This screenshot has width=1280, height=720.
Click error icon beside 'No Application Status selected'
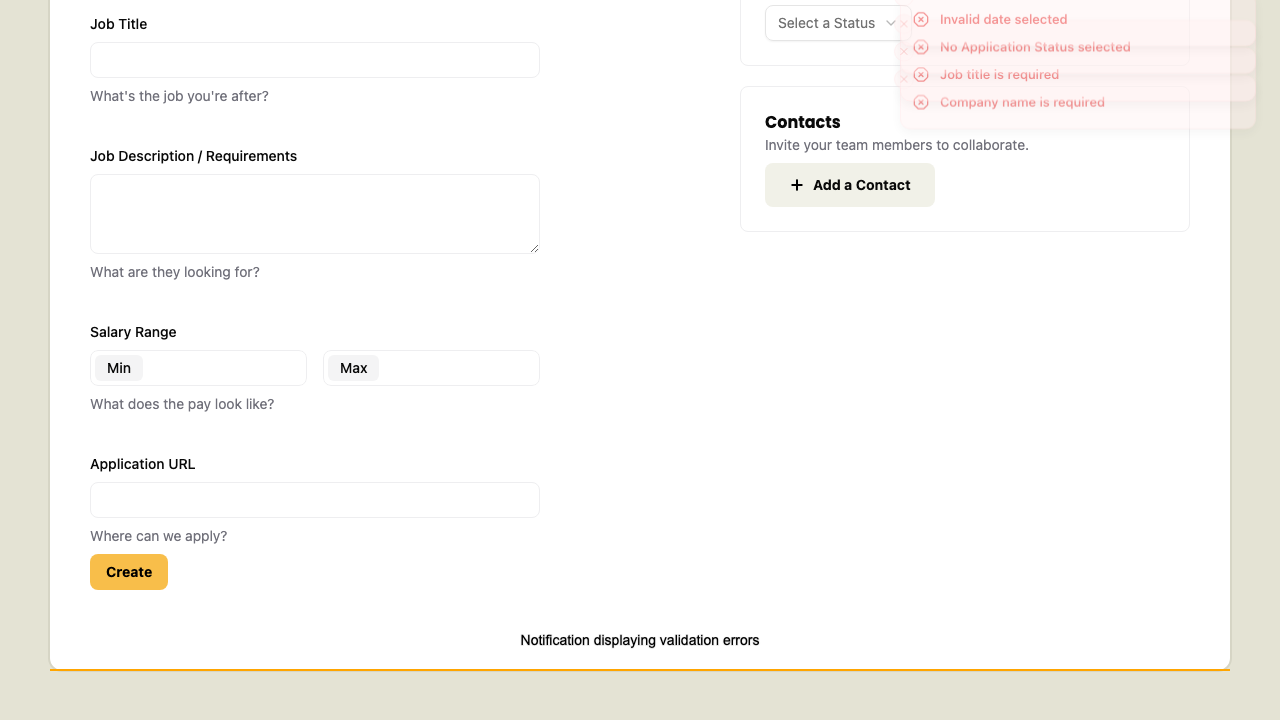921,47
